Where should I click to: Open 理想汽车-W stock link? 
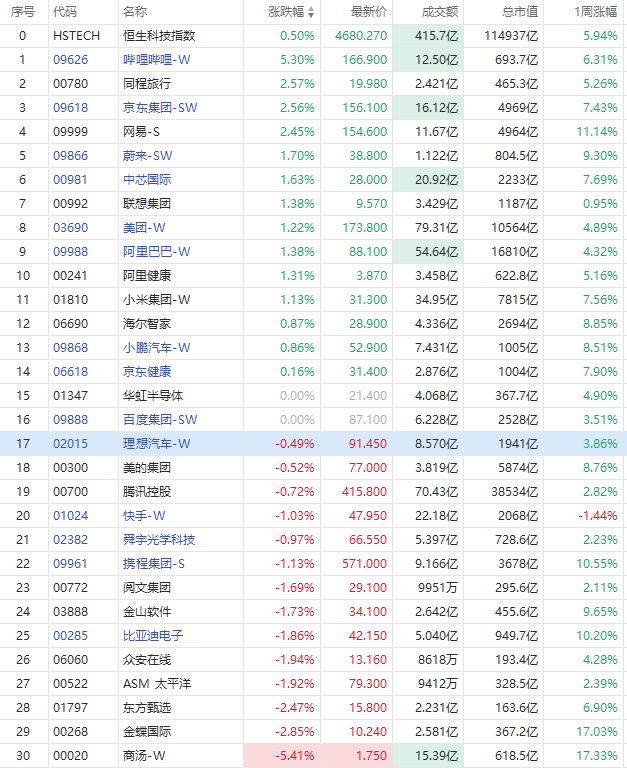pos(157,444)
